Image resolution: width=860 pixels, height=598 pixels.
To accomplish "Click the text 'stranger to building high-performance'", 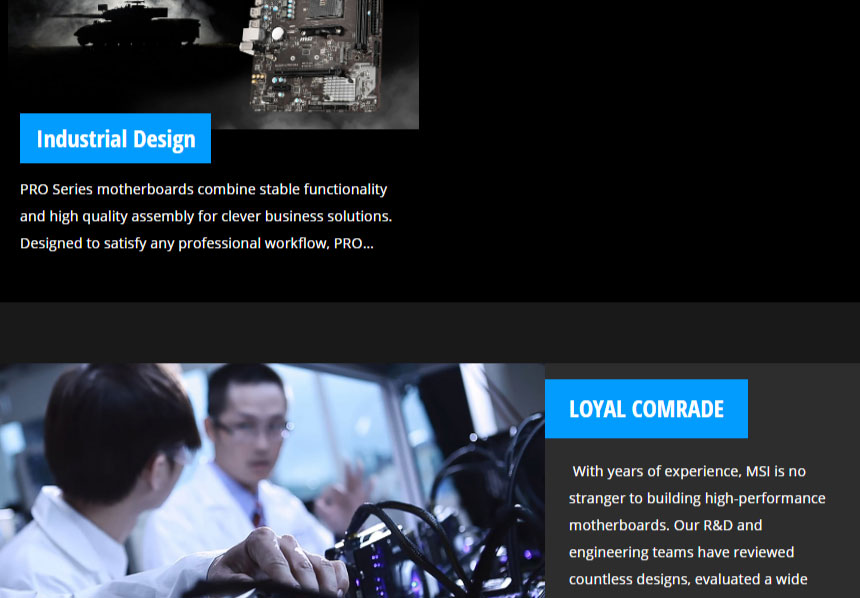I will [697, 498].
